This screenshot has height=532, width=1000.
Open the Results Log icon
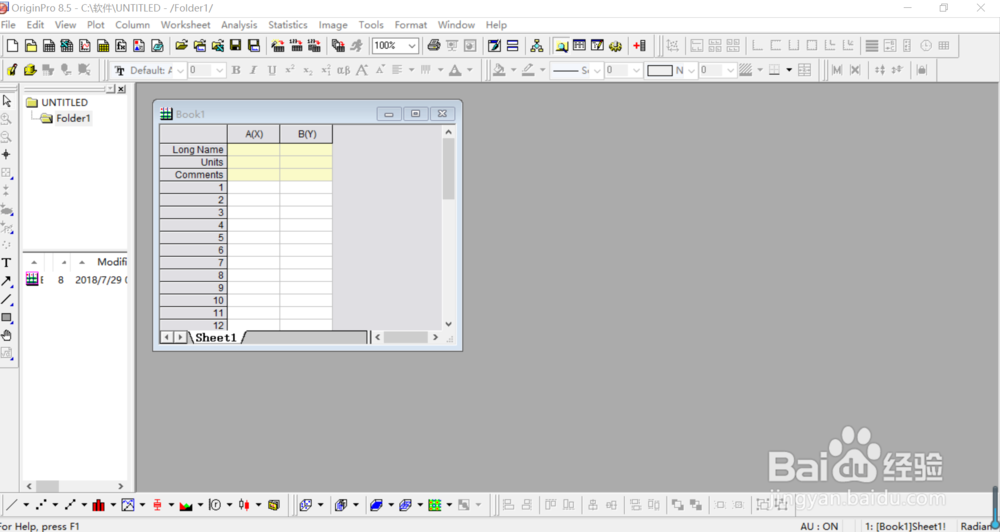coord(579,45)
